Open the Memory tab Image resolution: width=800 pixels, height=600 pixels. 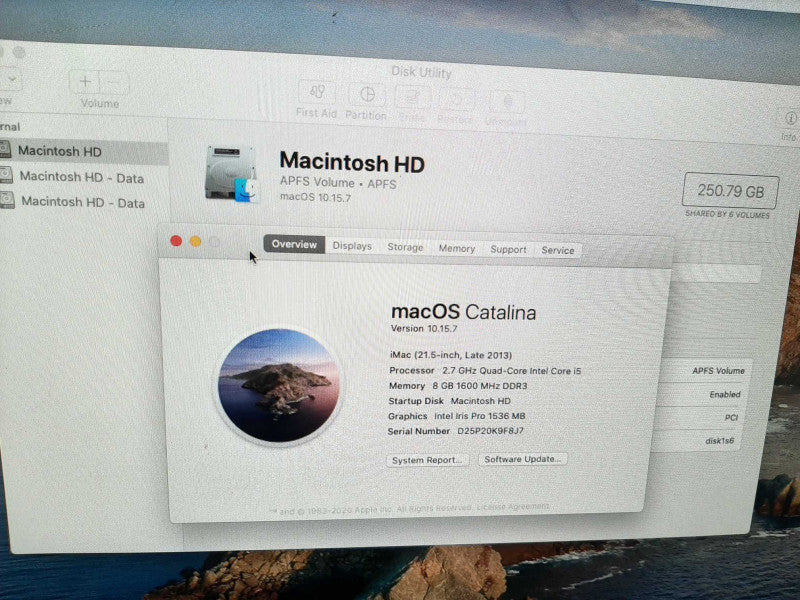coord(457,248)
